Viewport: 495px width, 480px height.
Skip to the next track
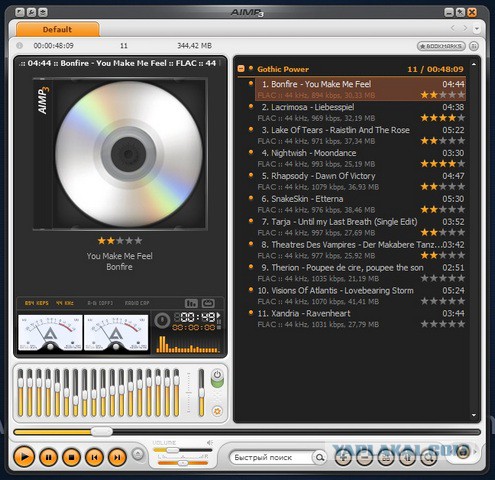pos(117,457)
